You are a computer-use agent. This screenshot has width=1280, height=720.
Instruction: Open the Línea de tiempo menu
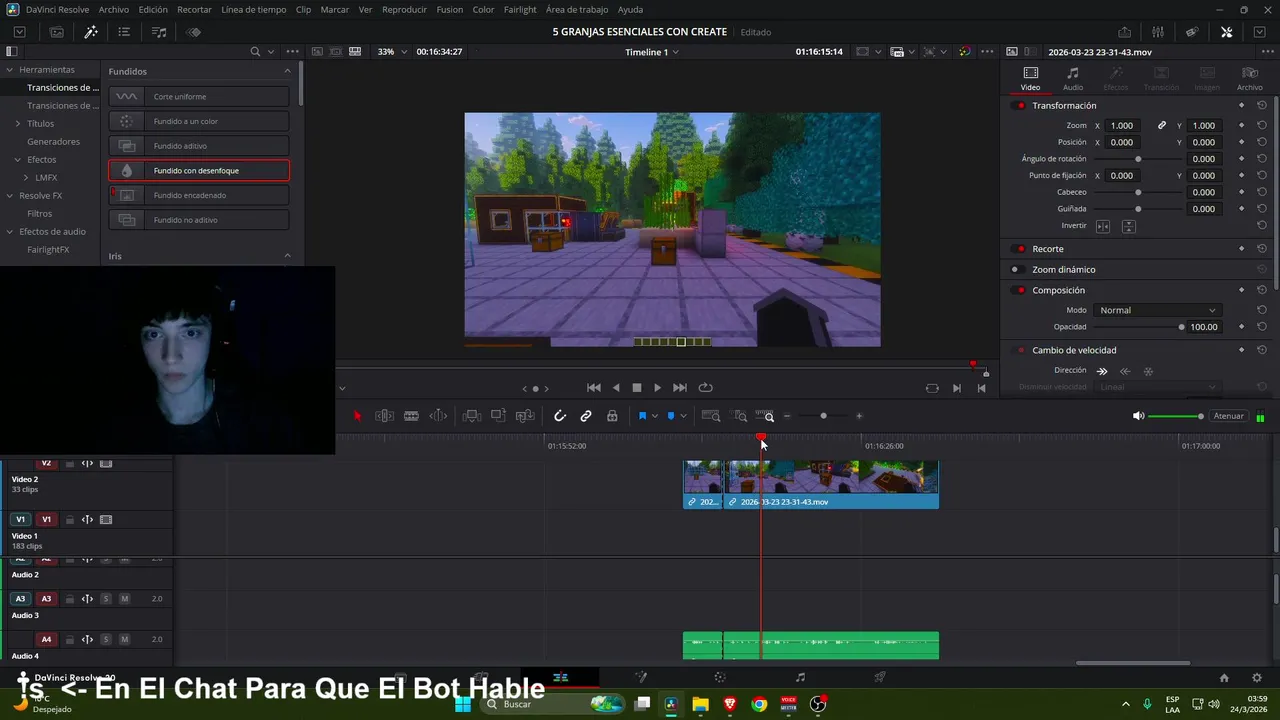tap(254, 9)
